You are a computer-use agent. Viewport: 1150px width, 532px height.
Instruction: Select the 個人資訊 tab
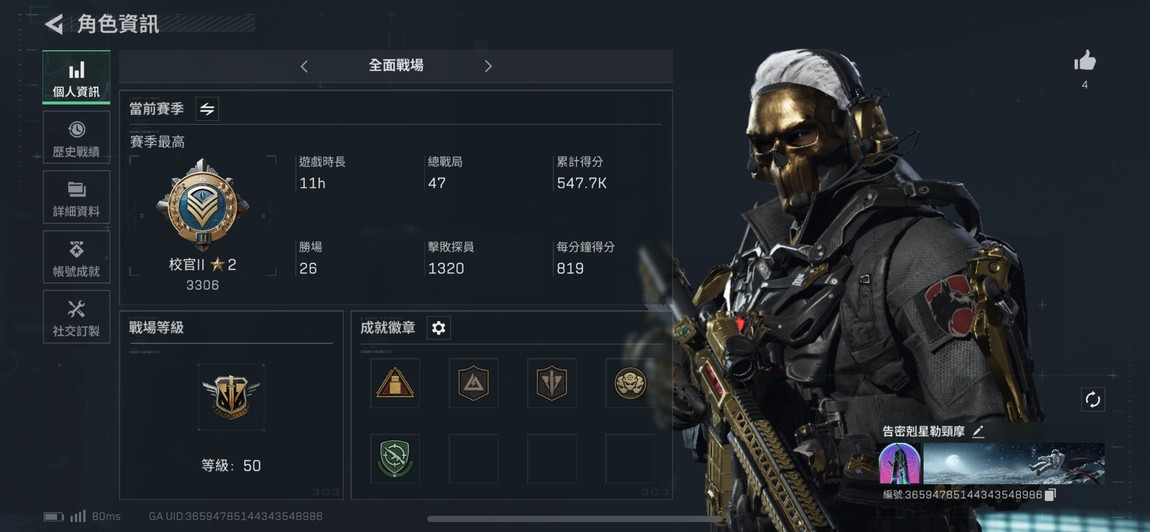(76, 77)
